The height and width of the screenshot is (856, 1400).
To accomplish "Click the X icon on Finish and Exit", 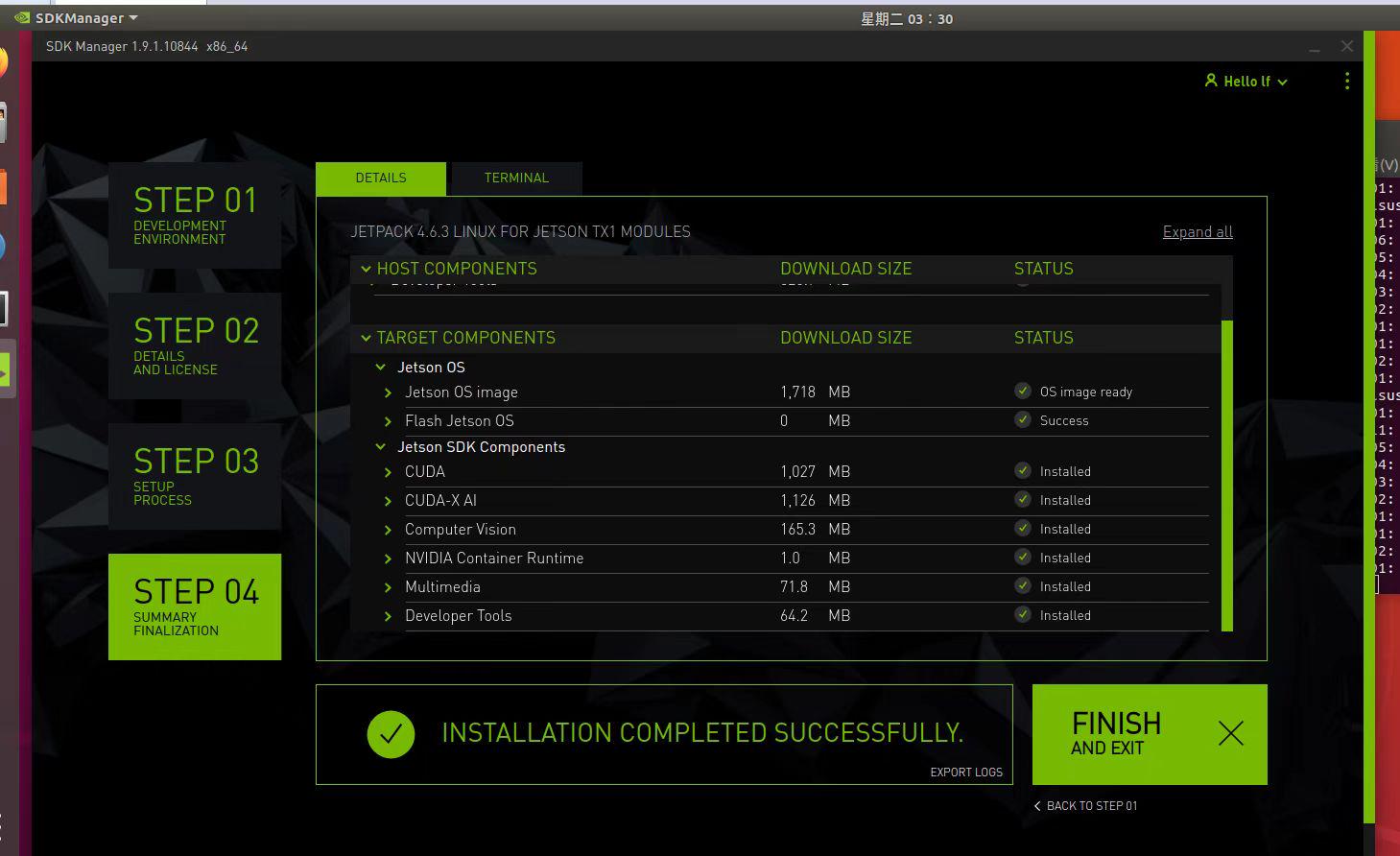I will click(x=1230, y=734).
